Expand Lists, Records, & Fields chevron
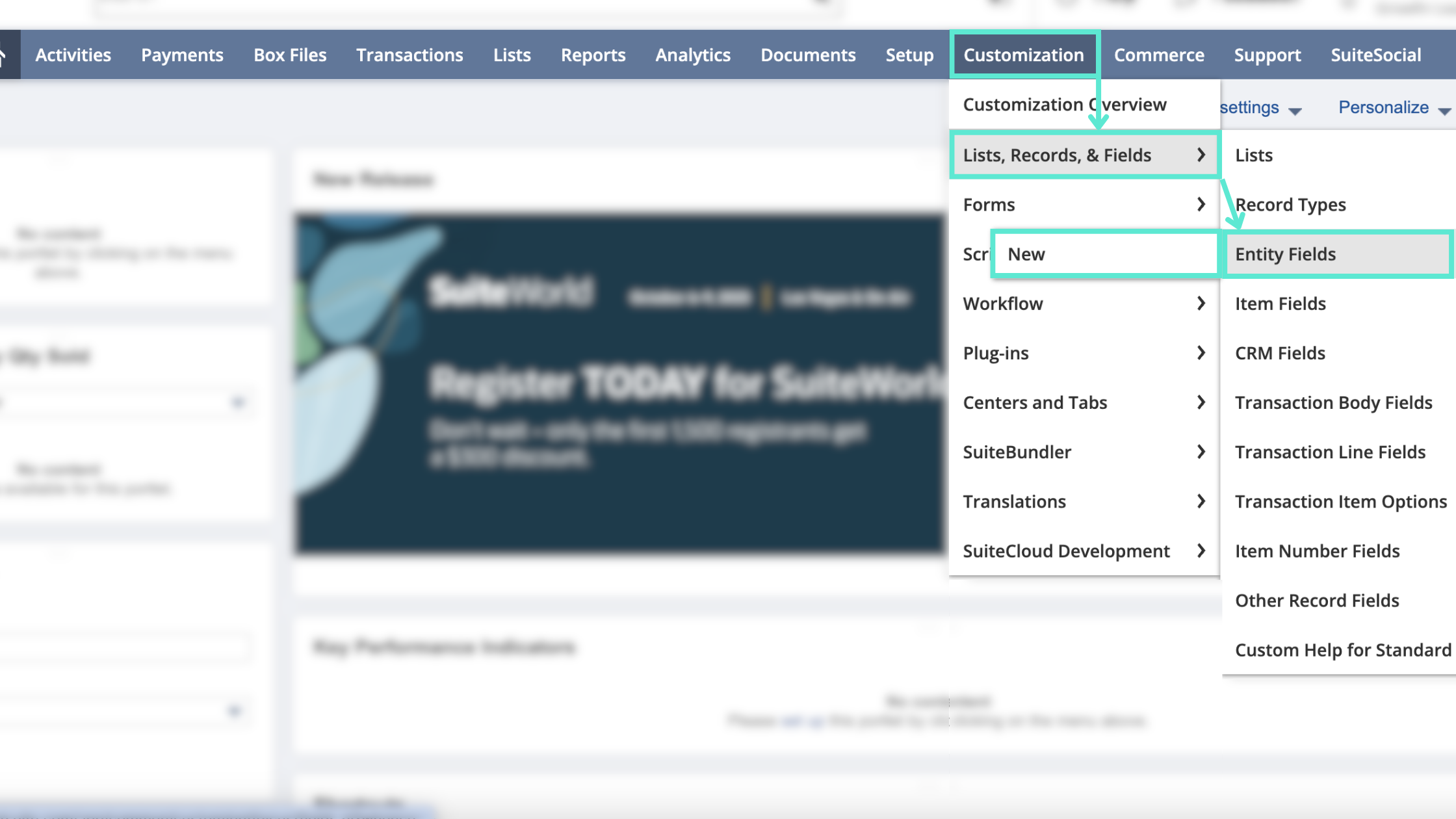 [x=1201, y=155]
